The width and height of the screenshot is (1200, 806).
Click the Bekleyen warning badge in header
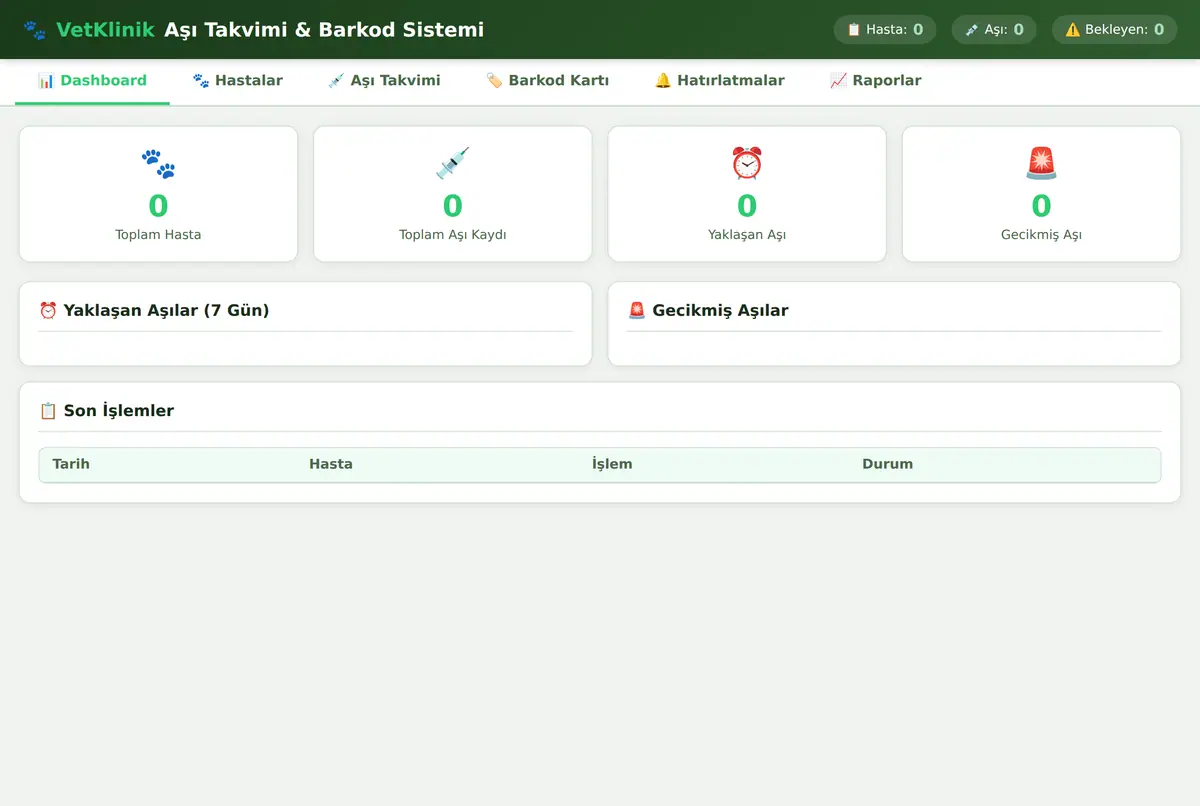1114,30
